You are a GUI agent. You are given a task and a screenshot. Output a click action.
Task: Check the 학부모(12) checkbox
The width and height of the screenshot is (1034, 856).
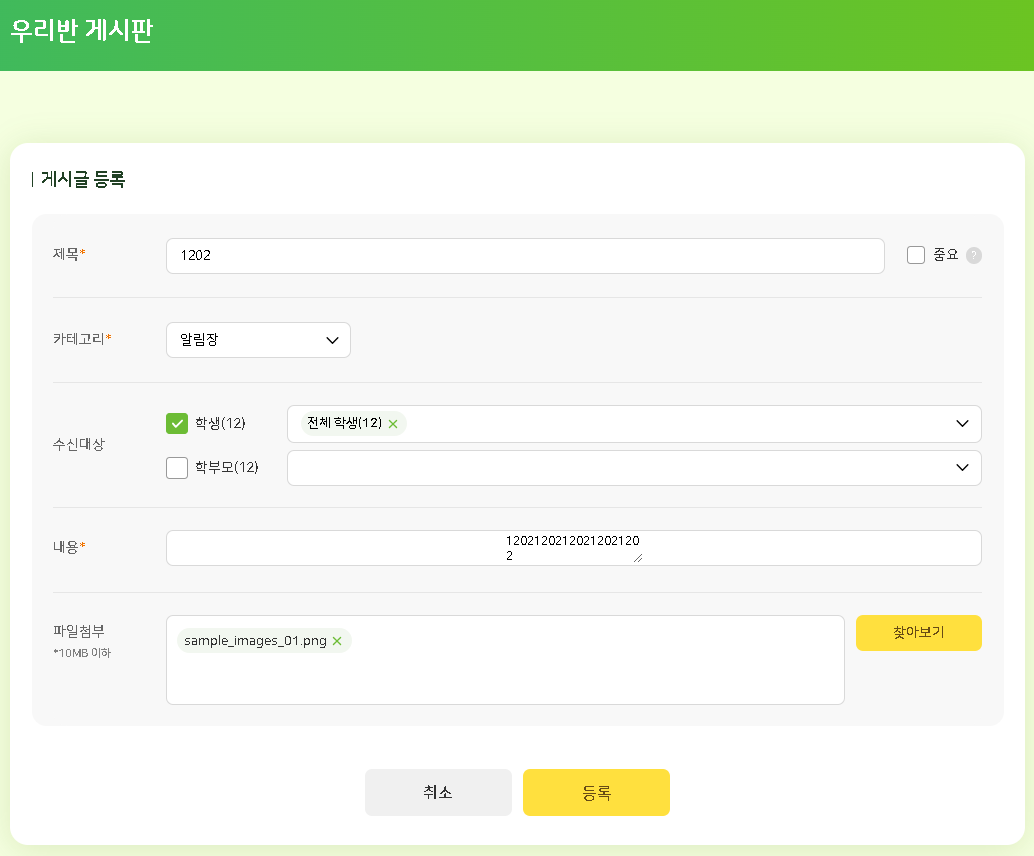[x=177, y=467]
